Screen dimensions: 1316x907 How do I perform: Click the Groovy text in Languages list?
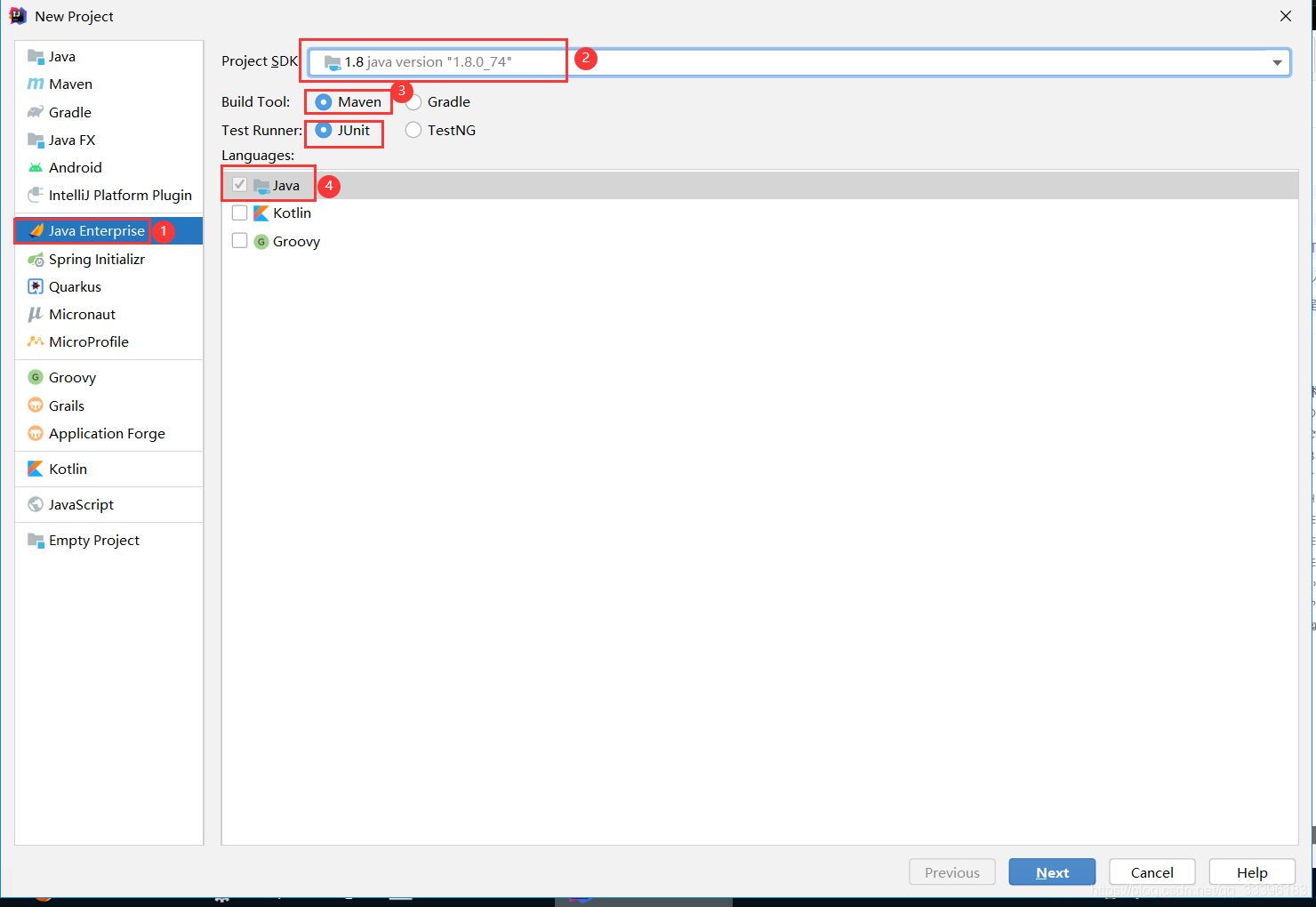(297, 242)
